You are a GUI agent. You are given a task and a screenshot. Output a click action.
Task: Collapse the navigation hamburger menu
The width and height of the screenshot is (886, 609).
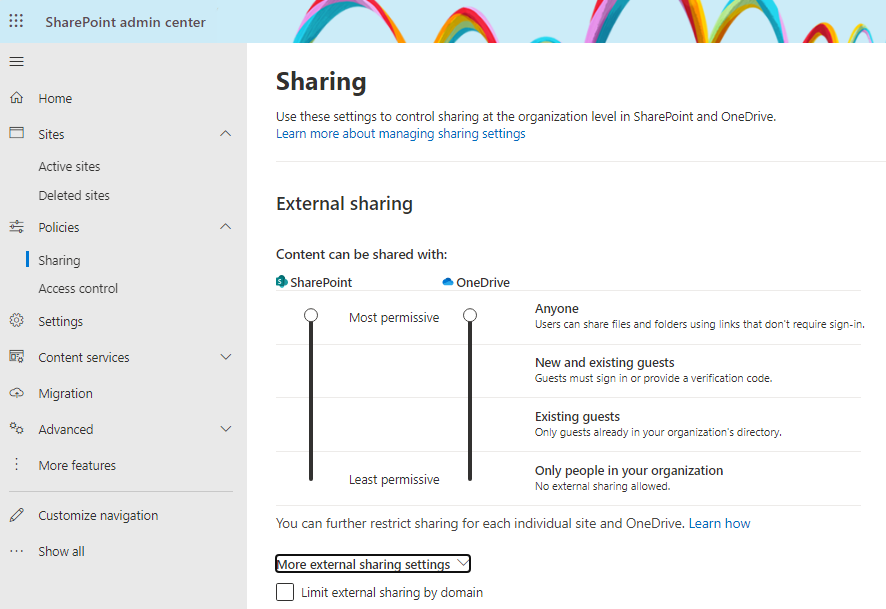tap(16, 62)
